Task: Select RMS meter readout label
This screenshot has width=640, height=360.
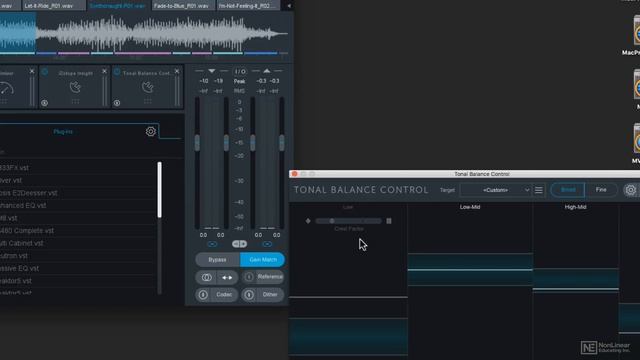Action: [x=240, y=91]
